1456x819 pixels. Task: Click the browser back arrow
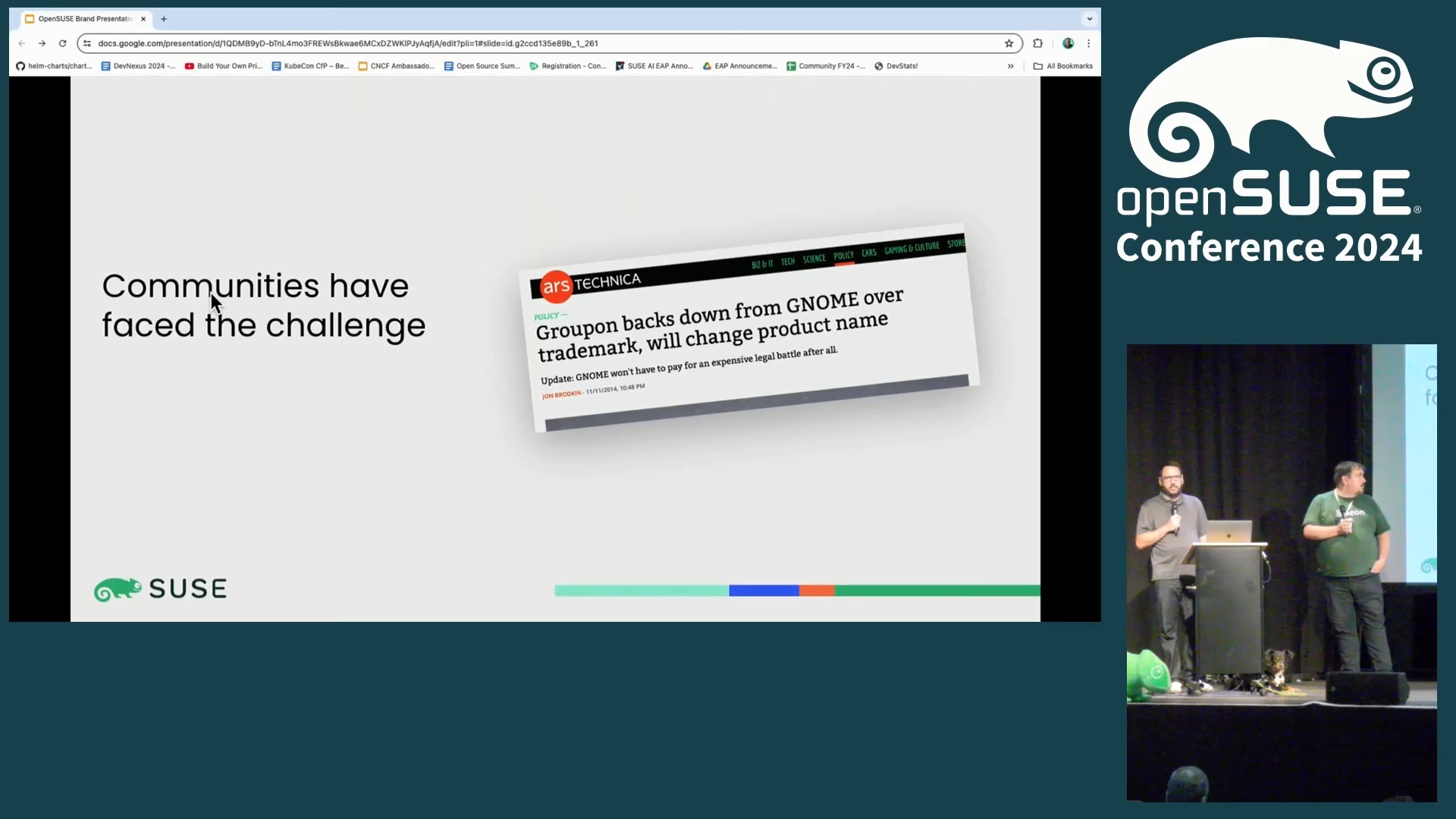[22, 43]
